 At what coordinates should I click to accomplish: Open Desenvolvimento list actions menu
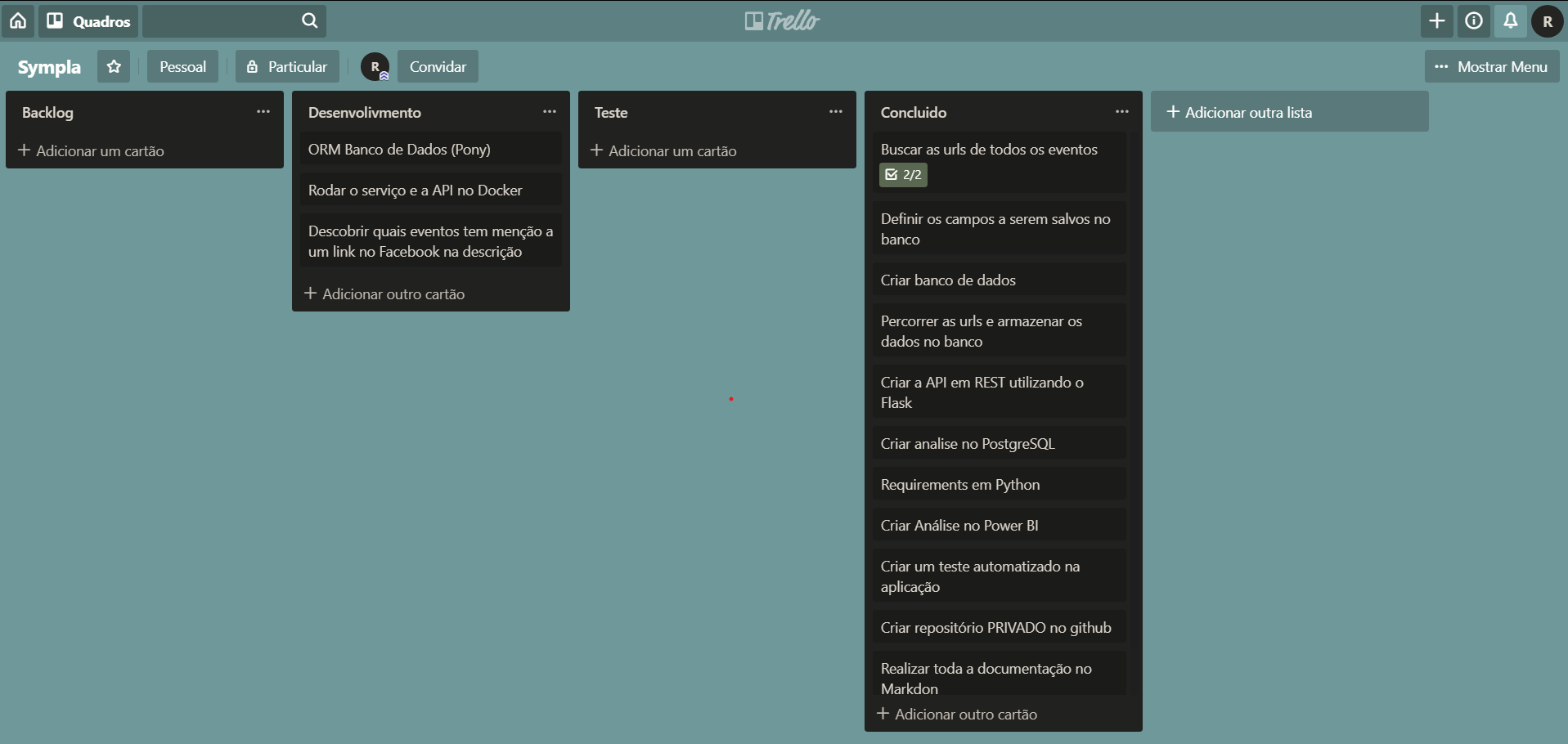coord(550,111)
